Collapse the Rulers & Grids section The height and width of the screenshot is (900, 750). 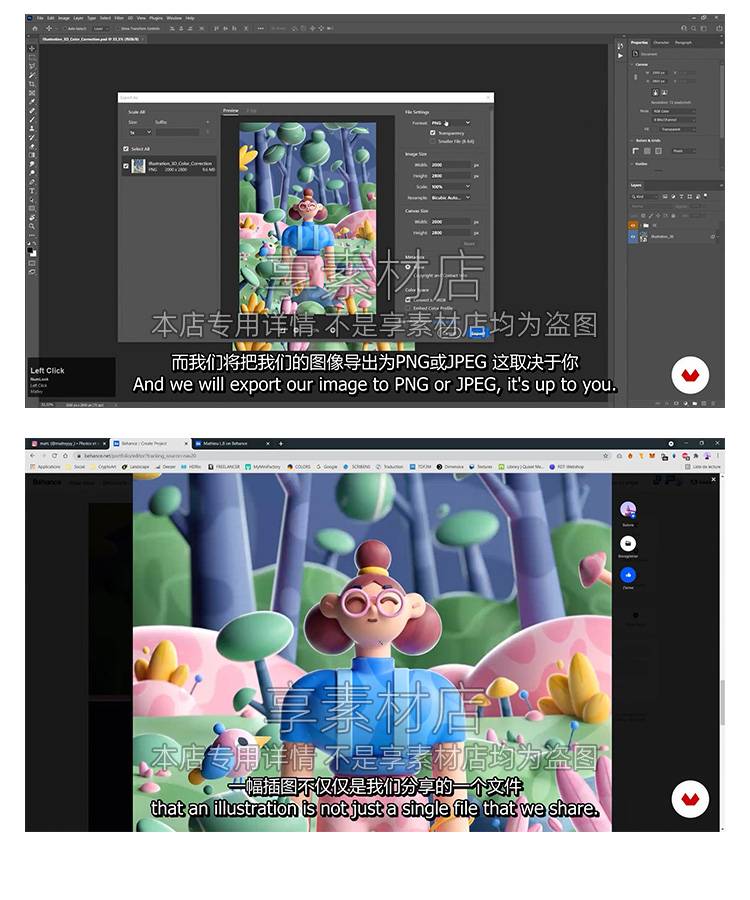pos(634,140)
